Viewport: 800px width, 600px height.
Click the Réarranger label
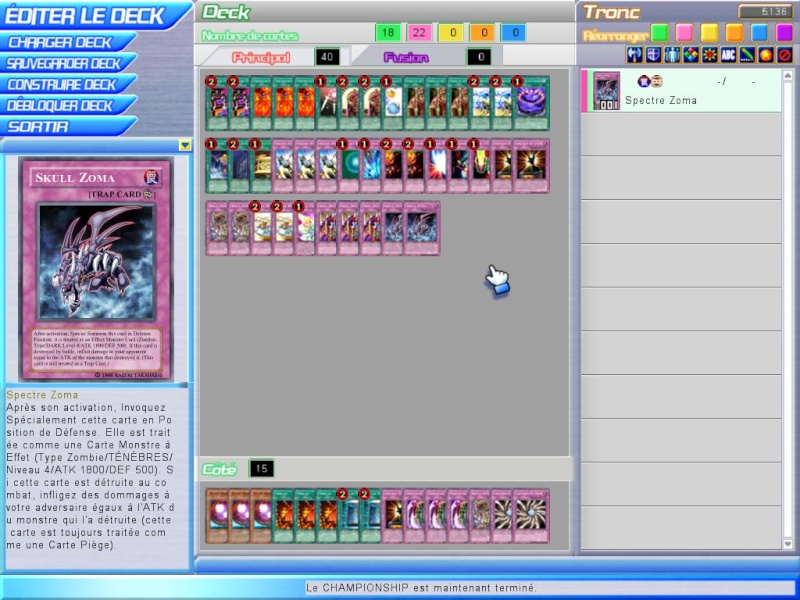pyautogui.click(x=615, y=35)
